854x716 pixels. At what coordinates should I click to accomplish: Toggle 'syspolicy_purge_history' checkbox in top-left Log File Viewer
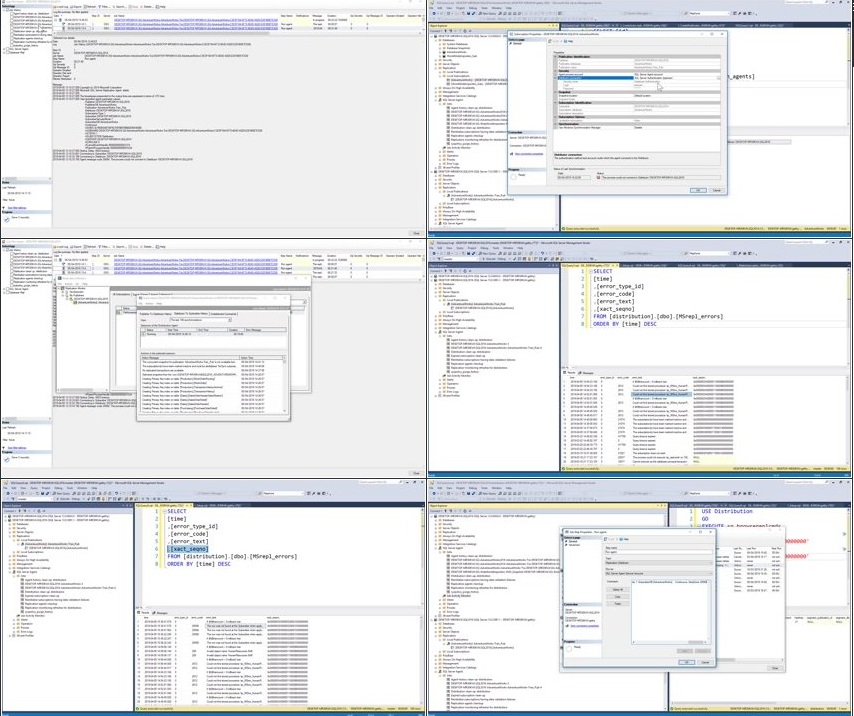(x=13, y=46)
